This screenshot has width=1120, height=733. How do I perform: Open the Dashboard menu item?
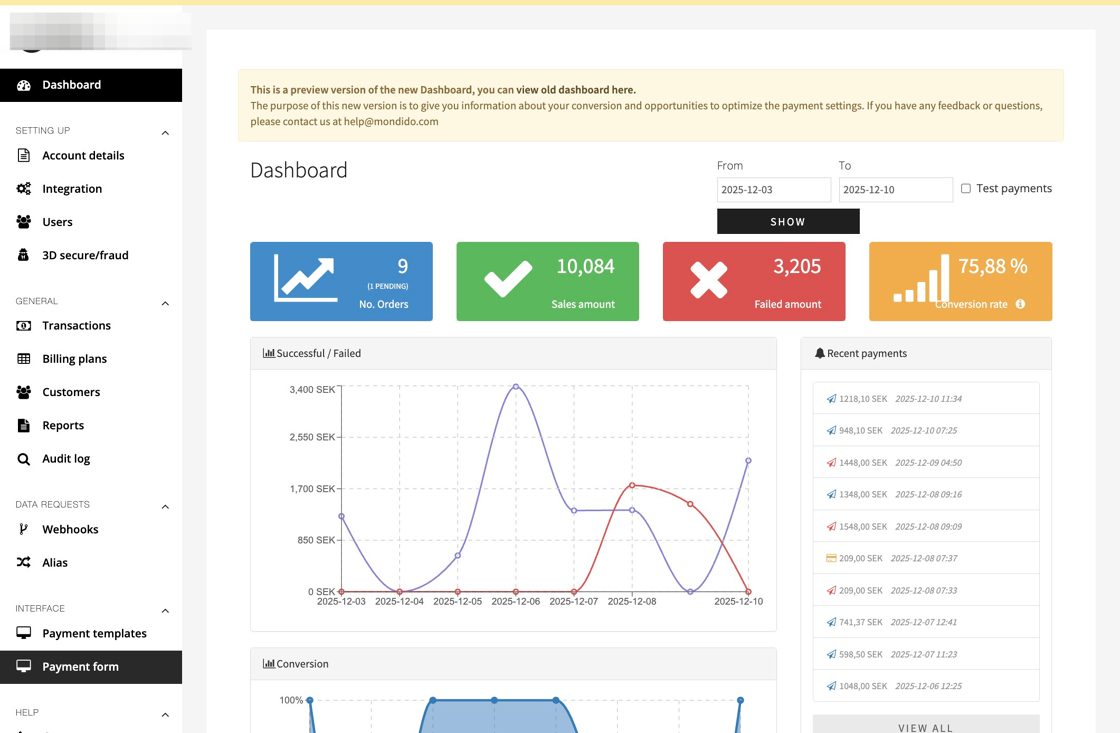pyautogui.click(x=91, y=85)
